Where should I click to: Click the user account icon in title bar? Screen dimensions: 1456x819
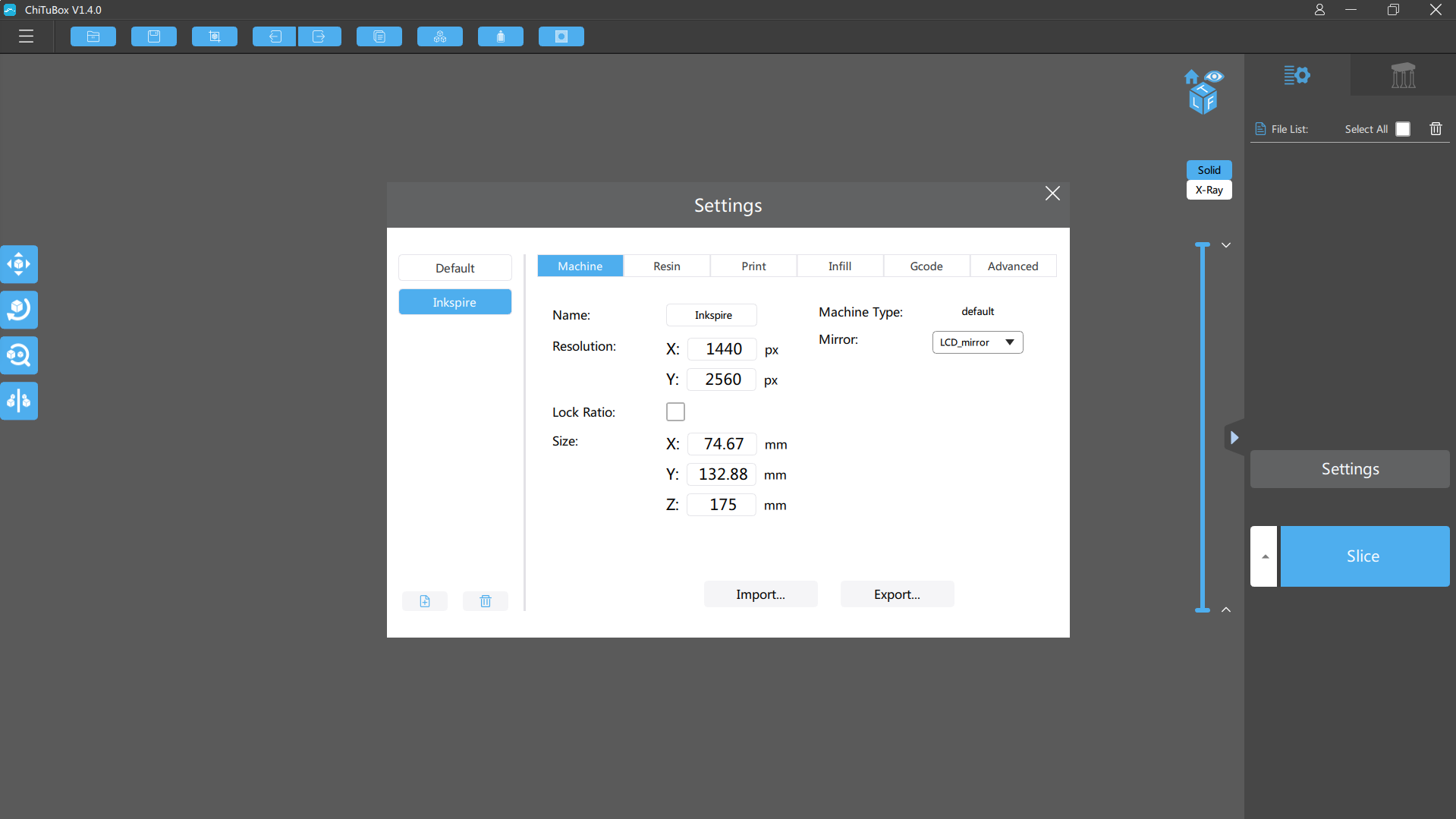(1320, 10)
